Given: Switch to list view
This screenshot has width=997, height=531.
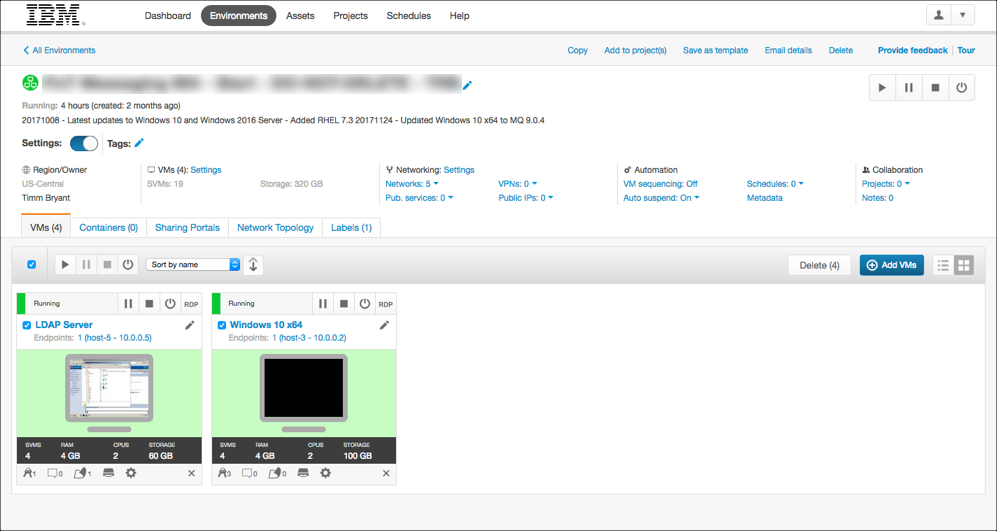Looking at the screenshot, I should tap(944, 265).
